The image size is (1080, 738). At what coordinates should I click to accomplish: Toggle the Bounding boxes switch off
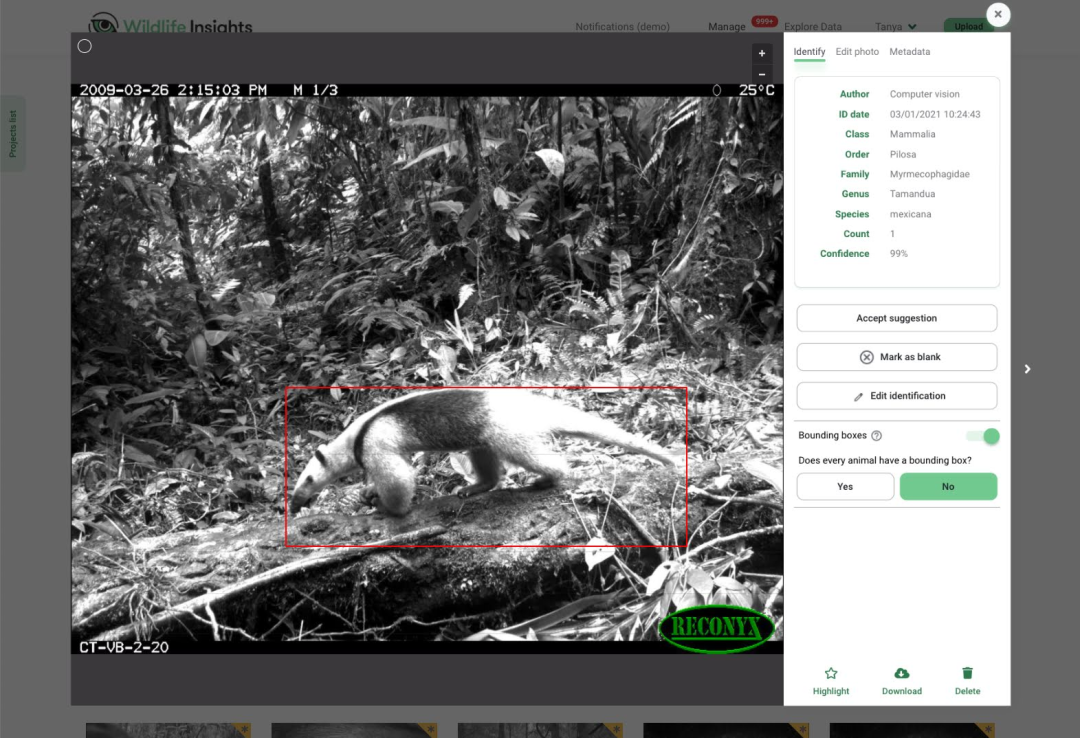tap(983, 435)
